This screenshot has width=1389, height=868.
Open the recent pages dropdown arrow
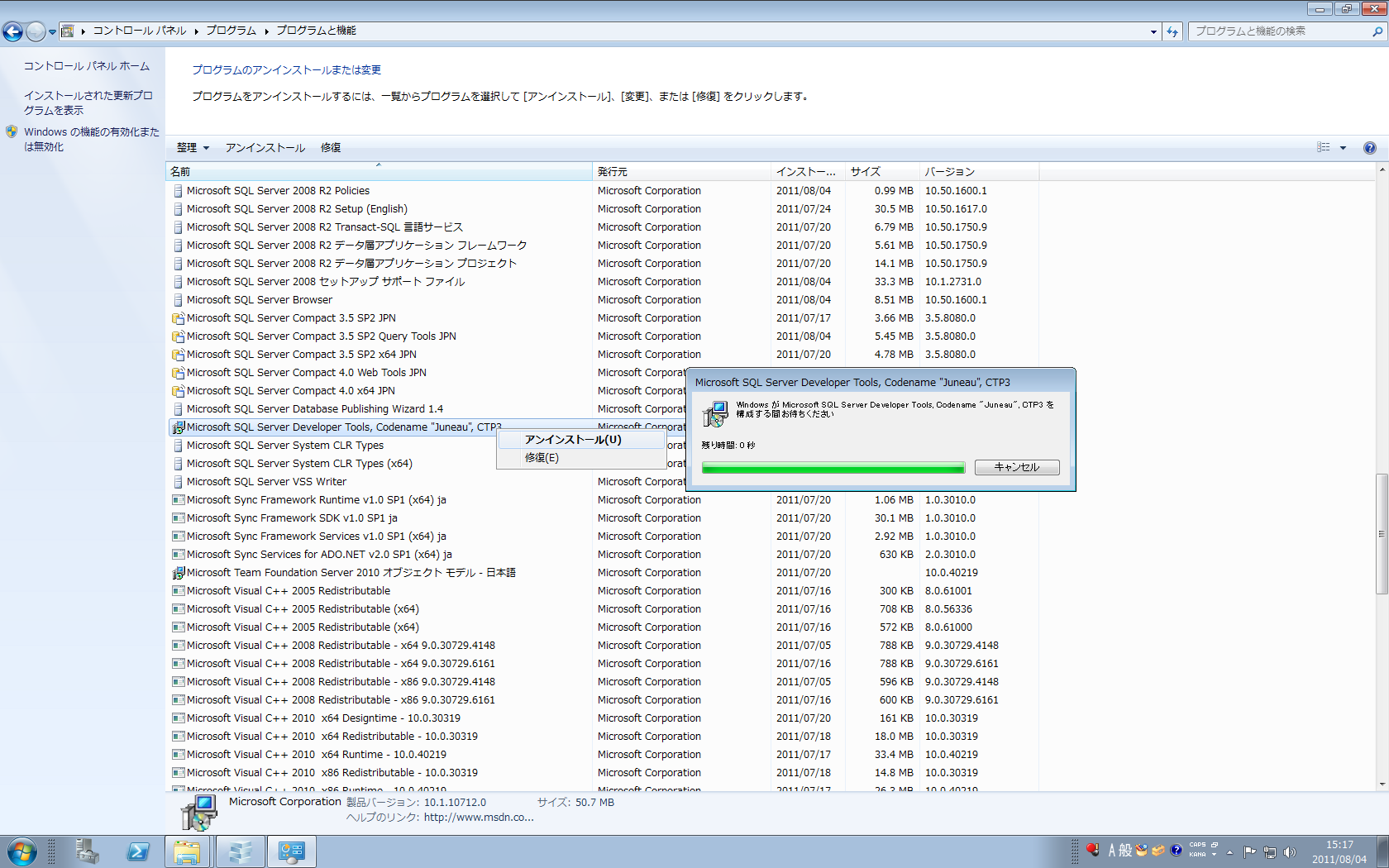tap(52, 32)
